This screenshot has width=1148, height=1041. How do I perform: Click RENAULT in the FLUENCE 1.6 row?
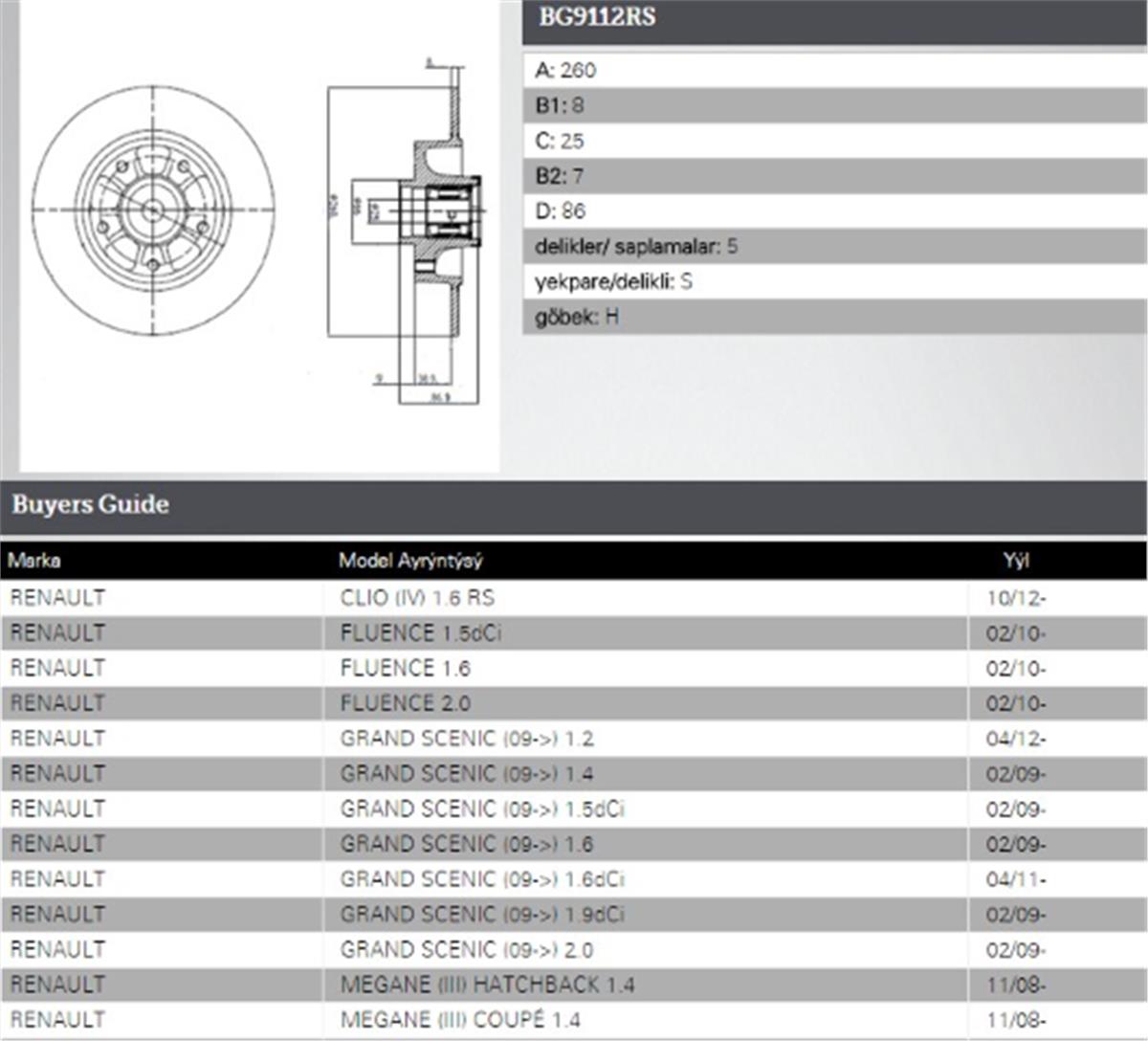pos(57,668)
